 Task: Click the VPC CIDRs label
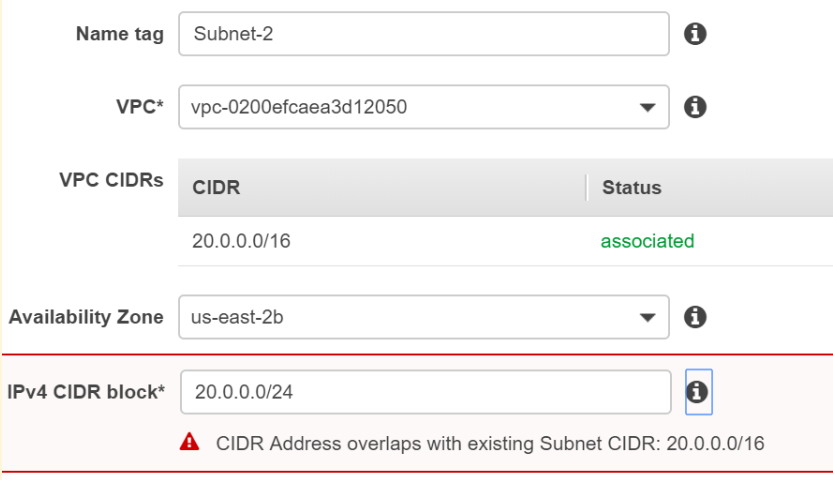[111, 181]
